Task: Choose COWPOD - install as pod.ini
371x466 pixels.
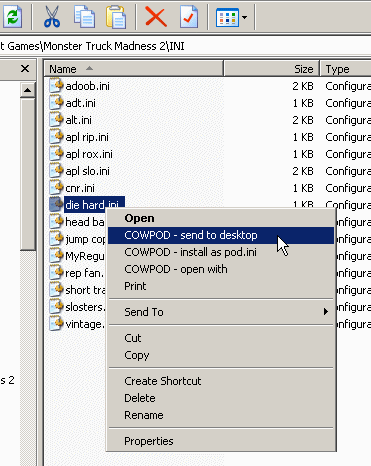Action: pyautogui.click(x=221, y=252)
